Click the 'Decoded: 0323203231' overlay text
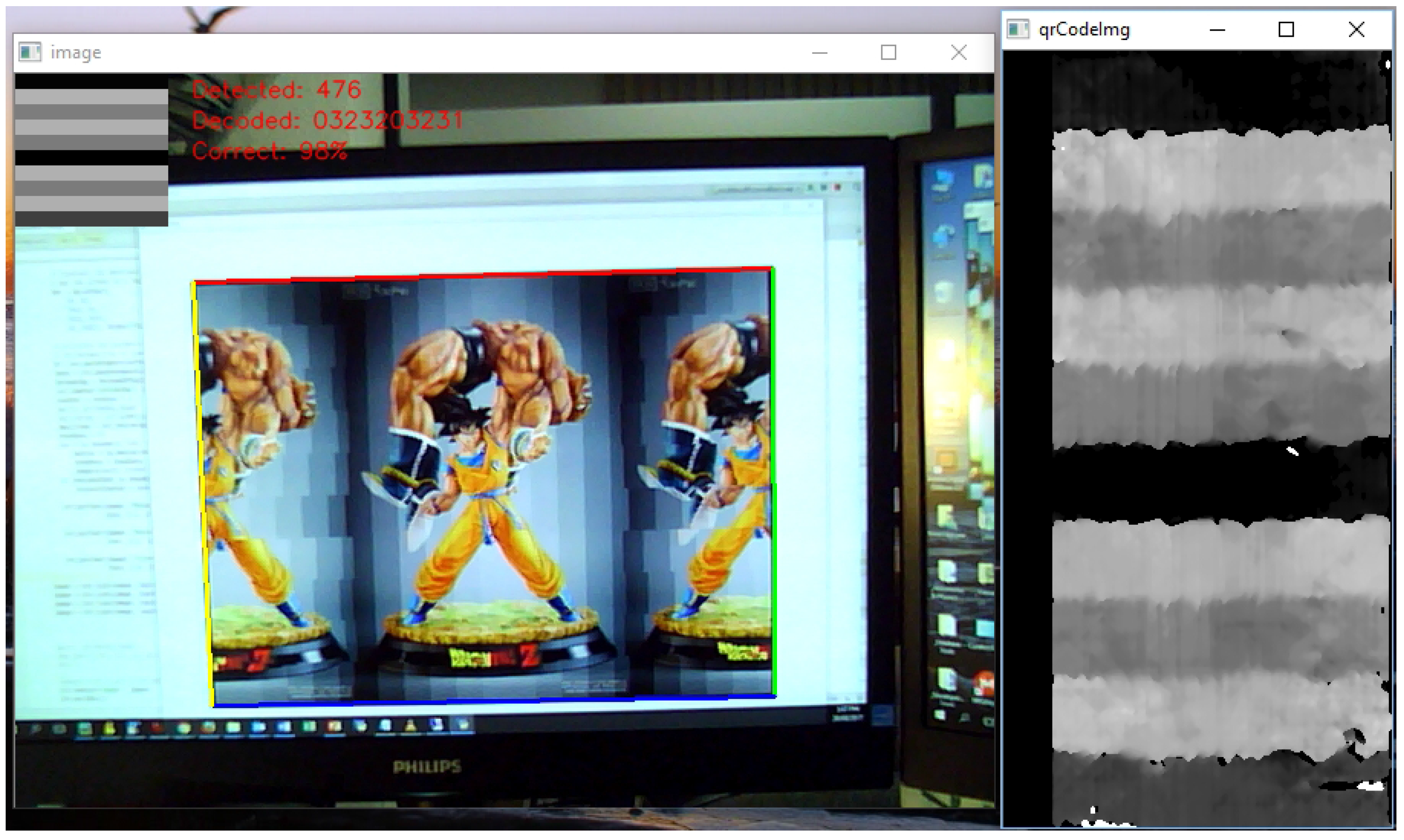 pos(327,121)
